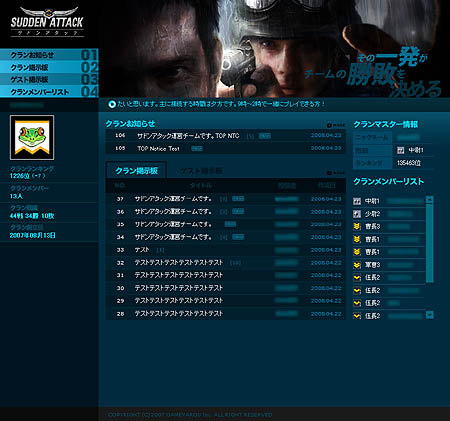Image resolution: width=450 pixels, height=421 pixels.
Task: Click the クランマスター情報 heading
Action: coord(385,124)
